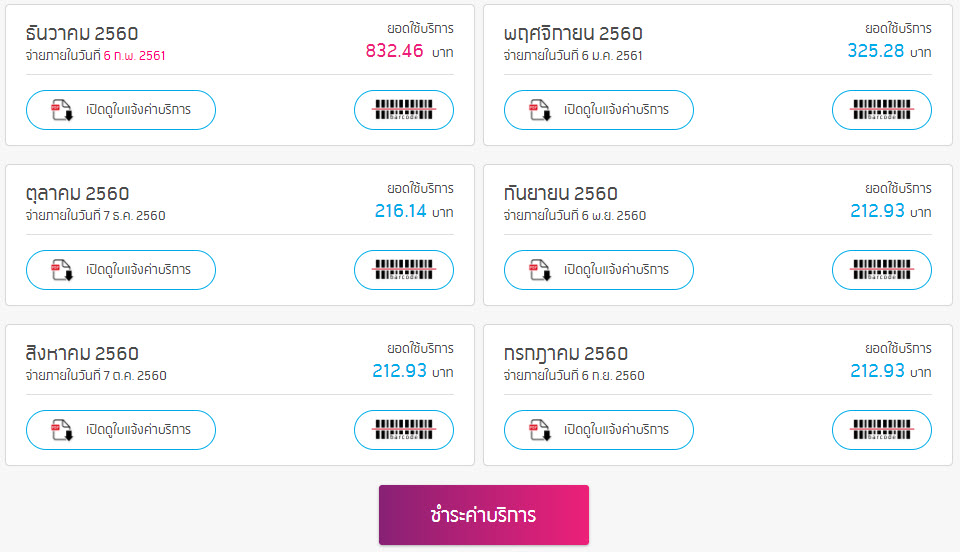The height and width of the screenshot is (552, 960).
Task: Click the PDF icon for กันยายน 2560
Action: pyautogui.click(x=540, y=270)
